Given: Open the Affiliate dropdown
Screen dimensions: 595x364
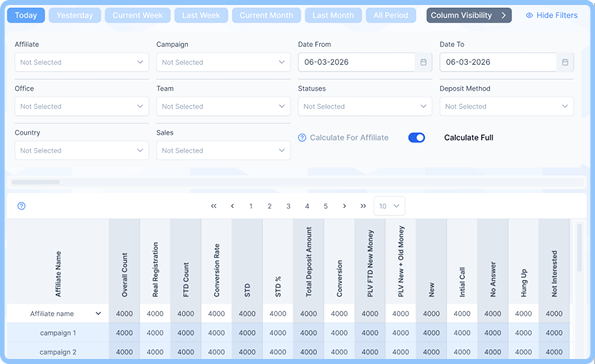Looking at the screenshot, I should (82, 62).
